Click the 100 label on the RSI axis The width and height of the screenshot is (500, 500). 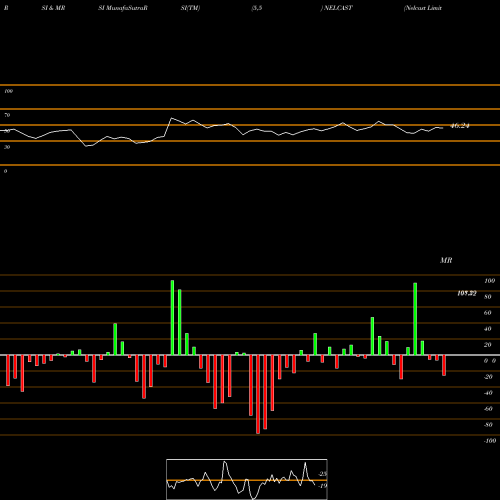pyautogui.click(x=8, y=91)
